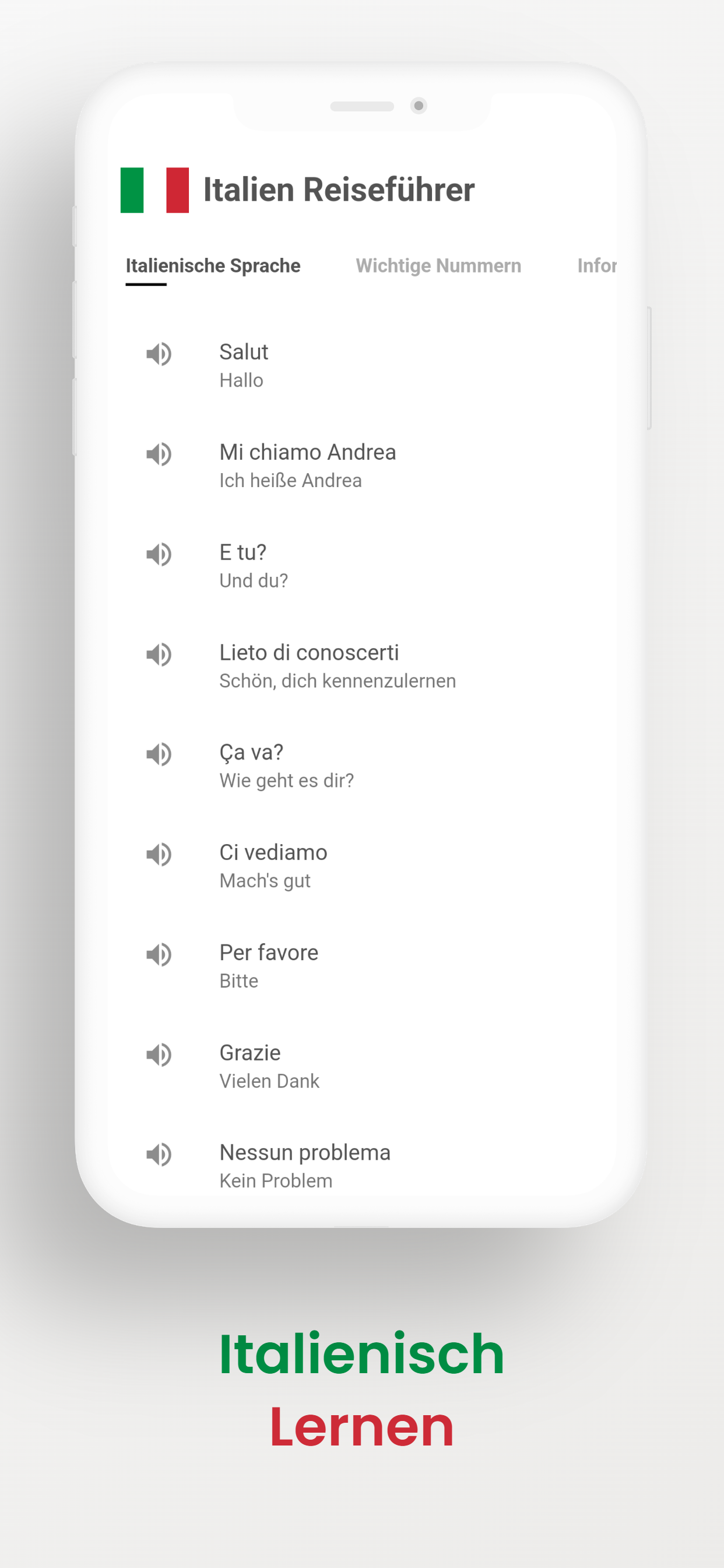Screen dimensions: 724x1568
Task: Tap speaker icon next to Ça va?
Action: coord(158,754)
